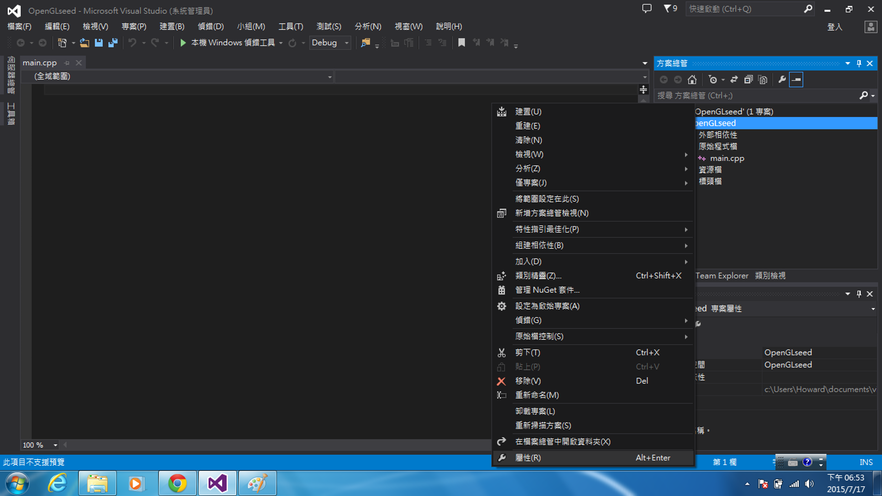Toggle auto-hide pin on the Properties panel
The image size is (882, 496).
pos(859,294)
